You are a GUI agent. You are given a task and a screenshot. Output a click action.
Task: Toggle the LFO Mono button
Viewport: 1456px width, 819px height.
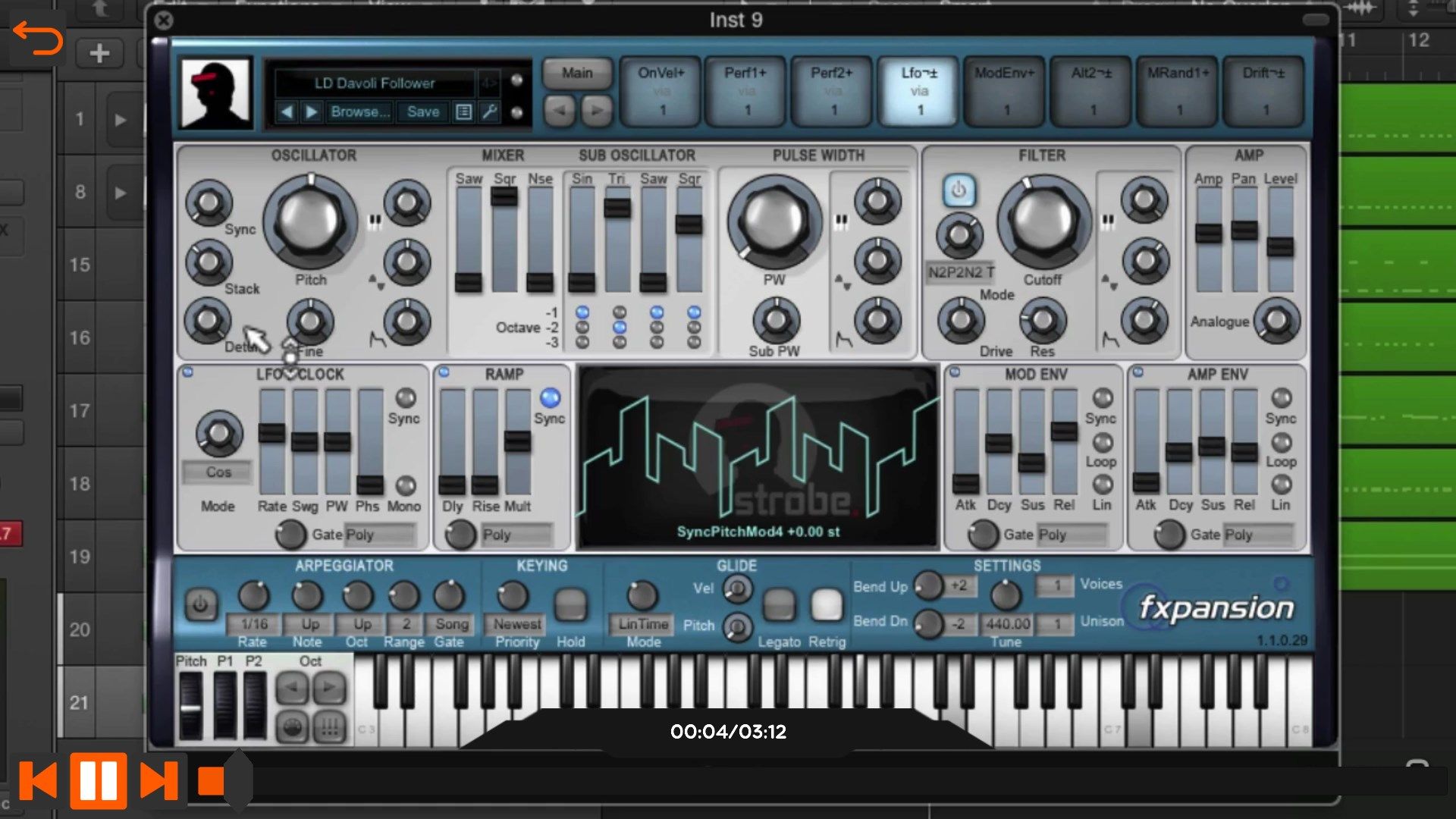point(406,485)
